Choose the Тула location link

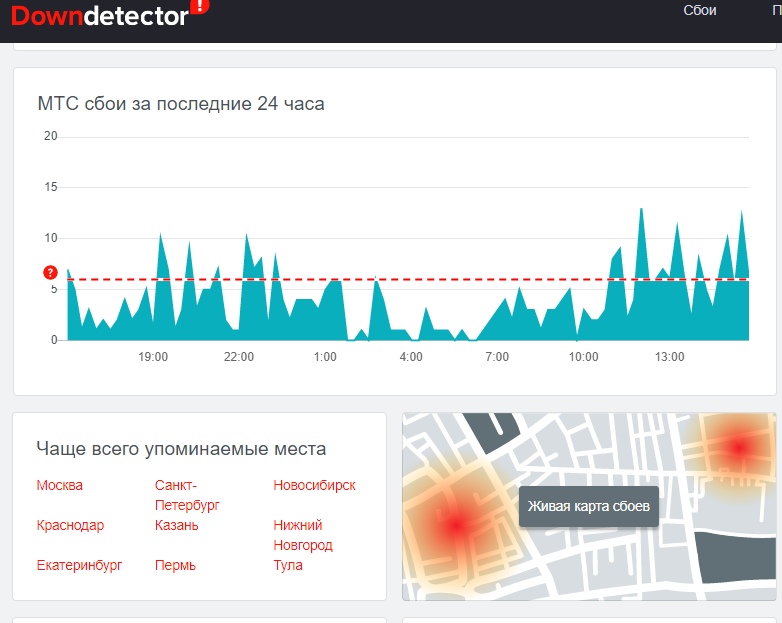pyautogui.click(x=288, y=565)
